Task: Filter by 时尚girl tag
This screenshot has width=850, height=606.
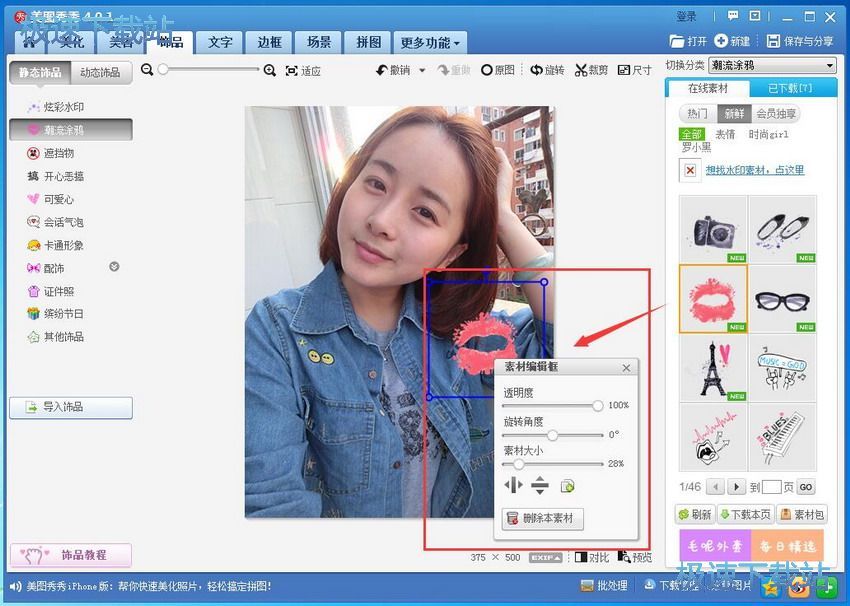Action: coord(769,134)
